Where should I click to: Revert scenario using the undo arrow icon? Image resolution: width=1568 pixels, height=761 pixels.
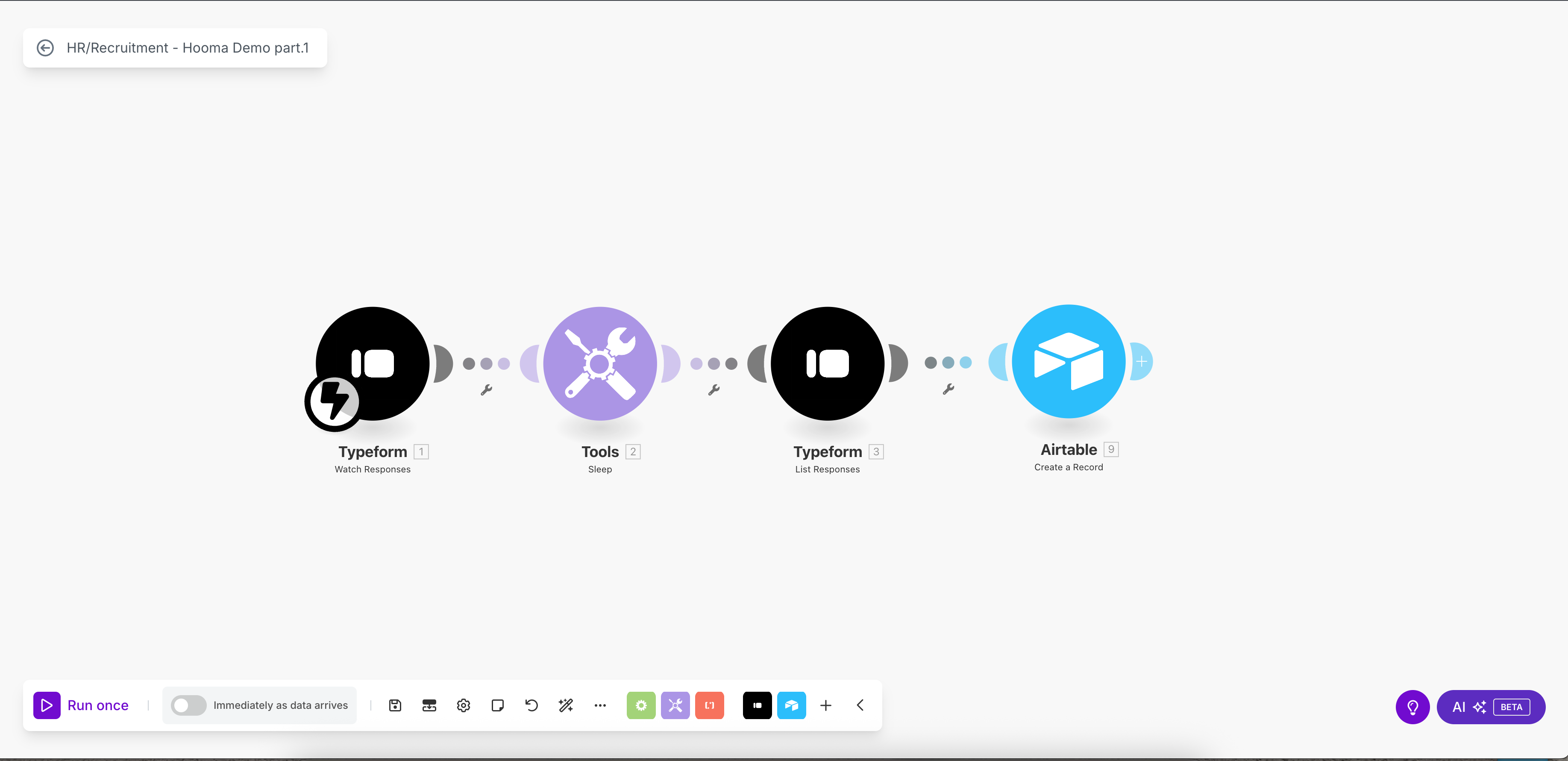point(530,705)
